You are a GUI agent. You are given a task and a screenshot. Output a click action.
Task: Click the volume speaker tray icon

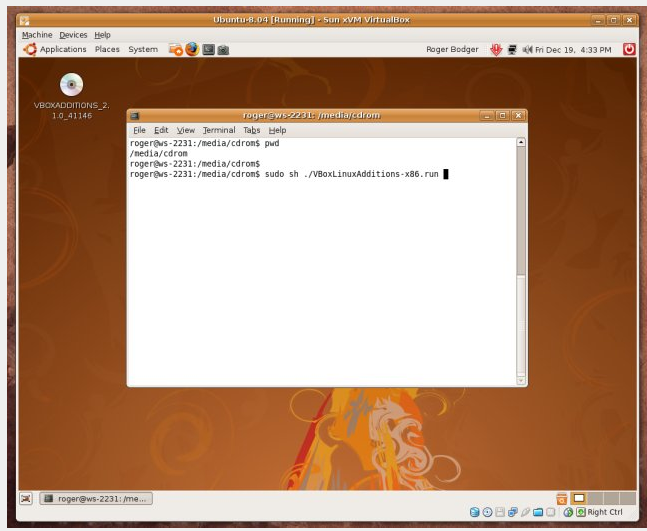pos(527,50)
